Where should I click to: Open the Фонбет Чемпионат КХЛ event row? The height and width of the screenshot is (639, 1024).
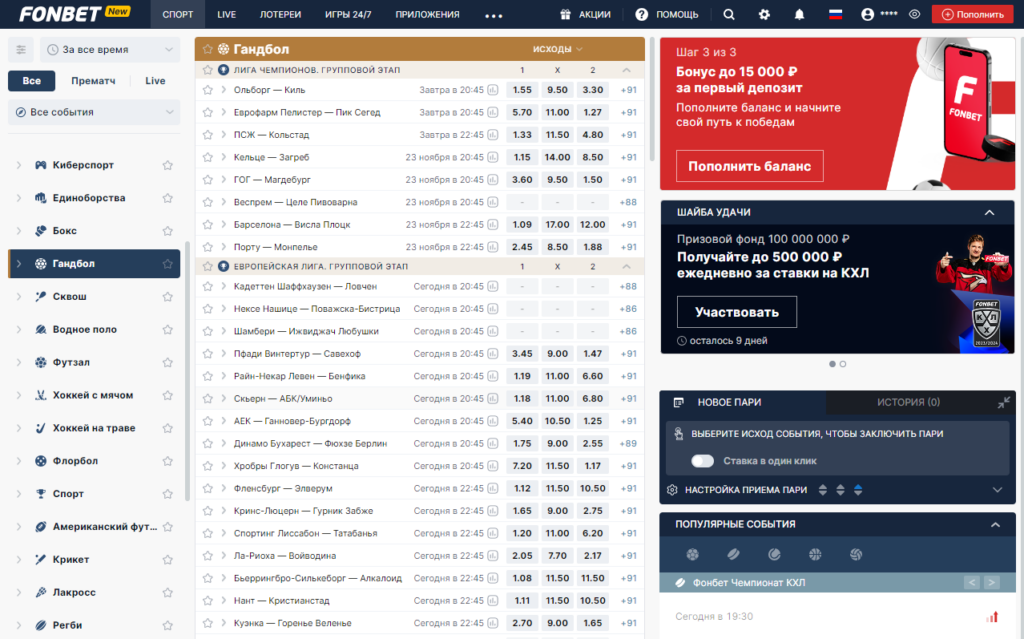click(x=837, y=582)
